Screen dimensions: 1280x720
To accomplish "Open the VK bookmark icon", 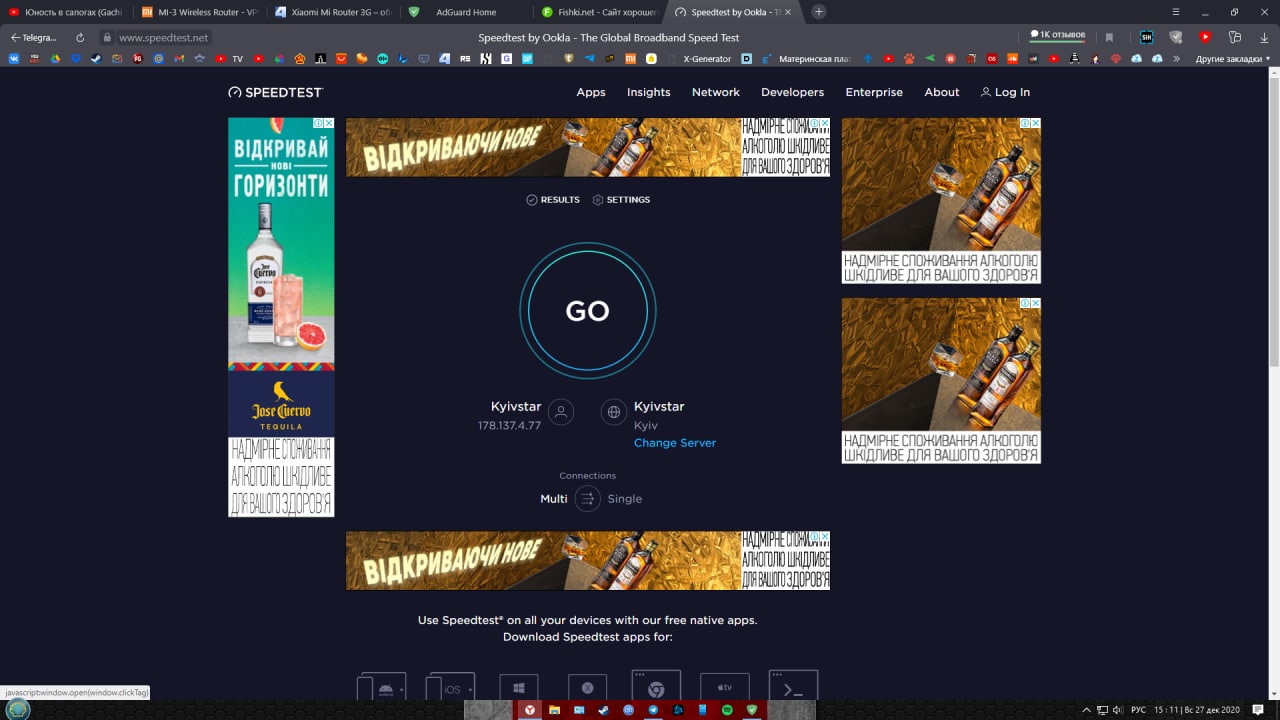I will [x=14, y=59].
